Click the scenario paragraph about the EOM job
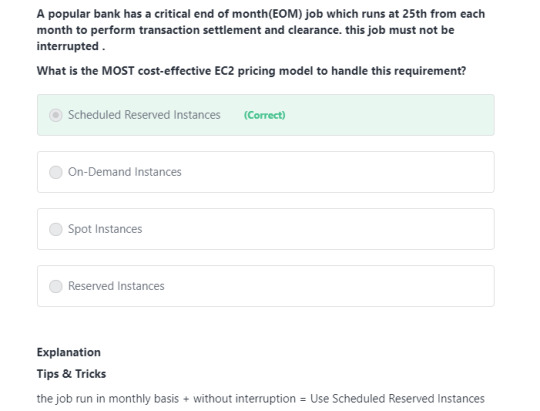Image resolution: width=540 pixels, height=411 pixels. (261, 30)
